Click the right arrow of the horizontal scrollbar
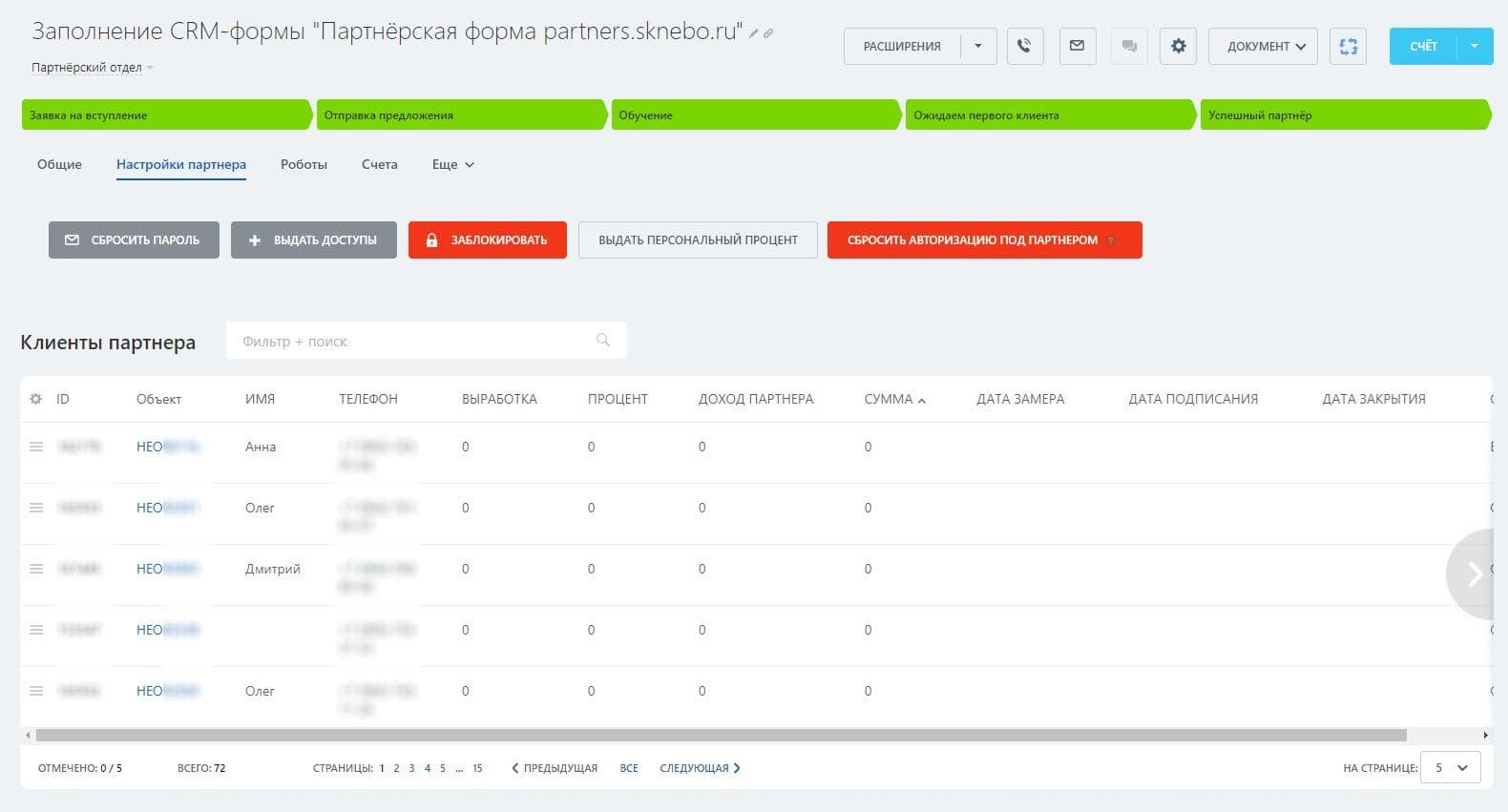 point(1486,736)
